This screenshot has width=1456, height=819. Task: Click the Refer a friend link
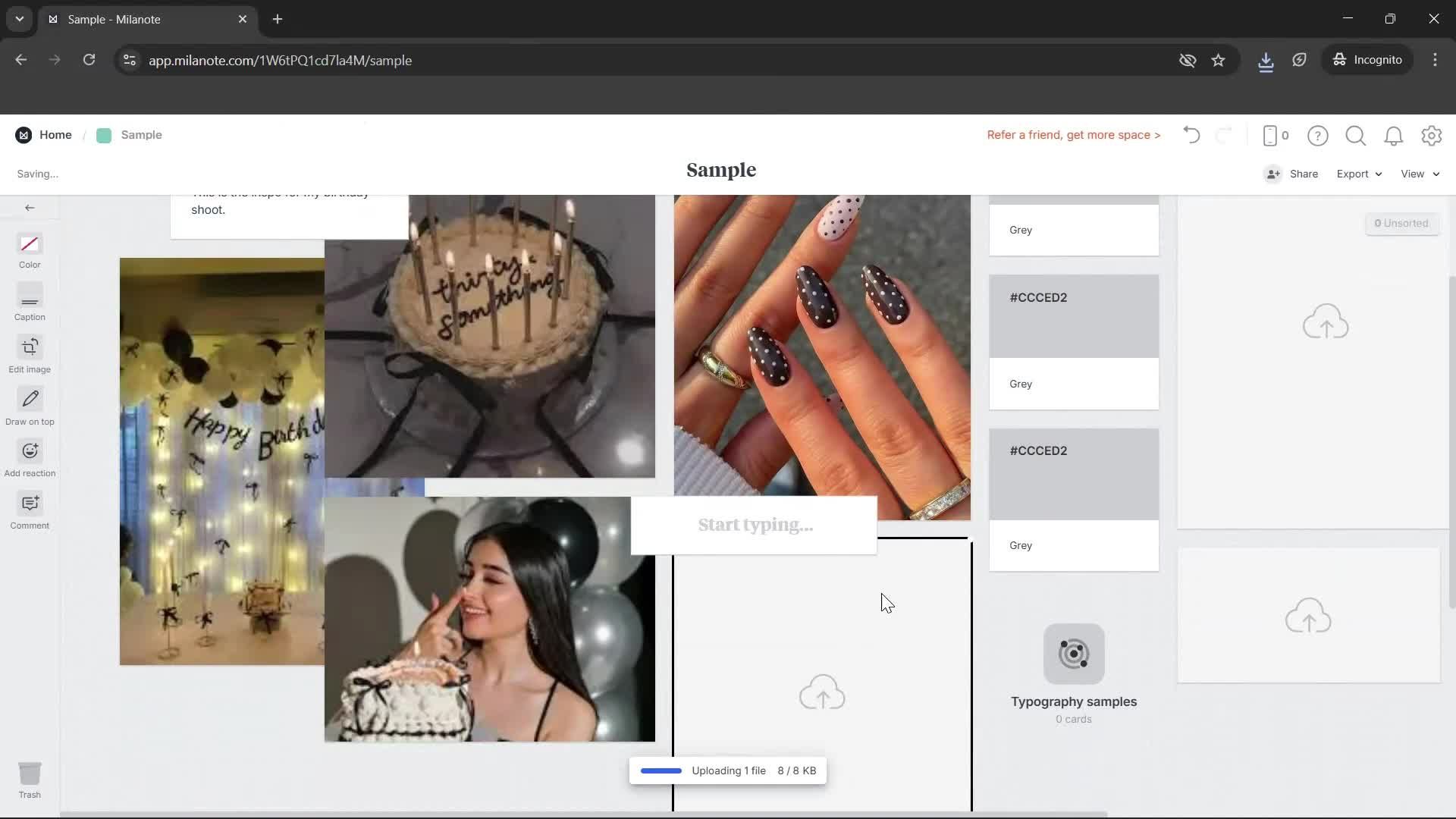point(1073,135)
